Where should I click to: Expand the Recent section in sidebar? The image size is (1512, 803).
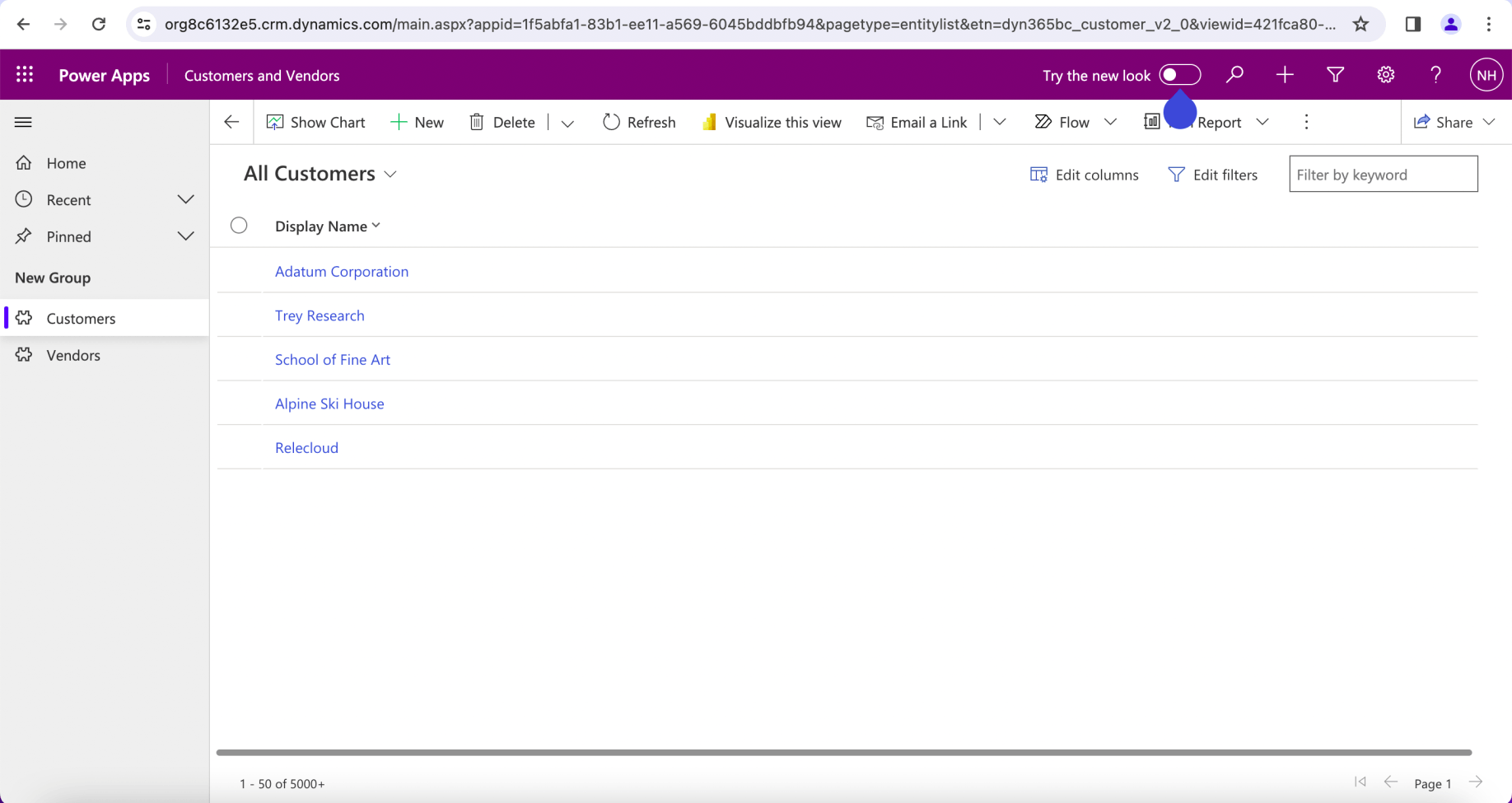(186, 199)
